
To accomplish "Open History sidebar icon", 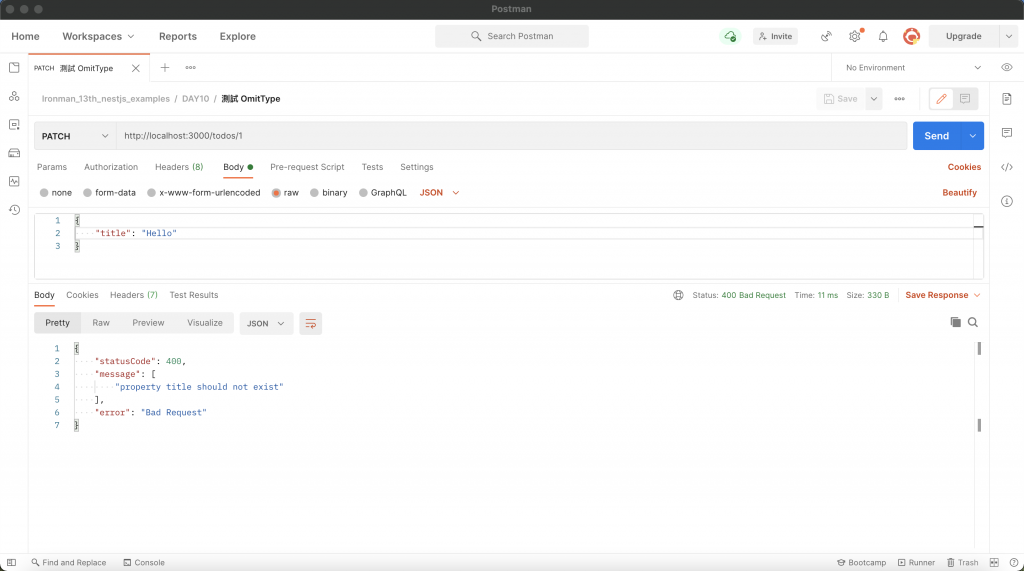I will (14, 210).
